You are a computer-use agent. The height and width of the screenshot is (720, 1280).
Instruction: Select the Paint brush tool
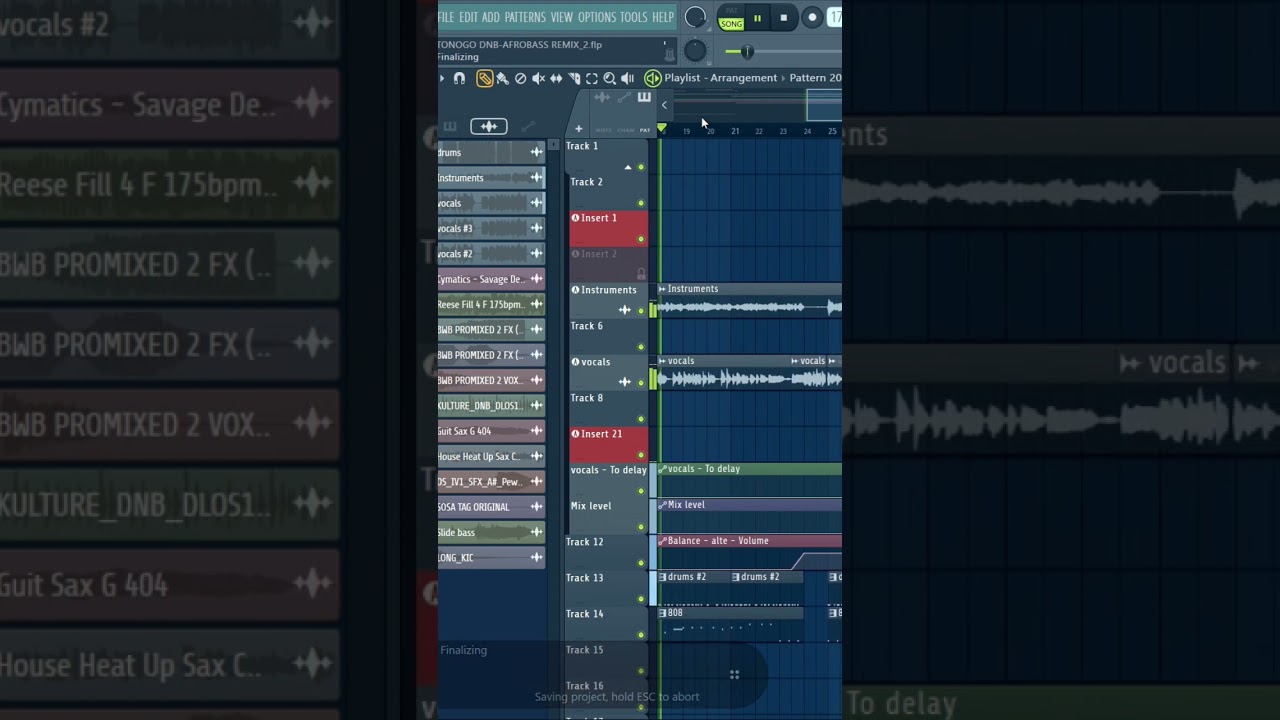[x=502, y=78]
